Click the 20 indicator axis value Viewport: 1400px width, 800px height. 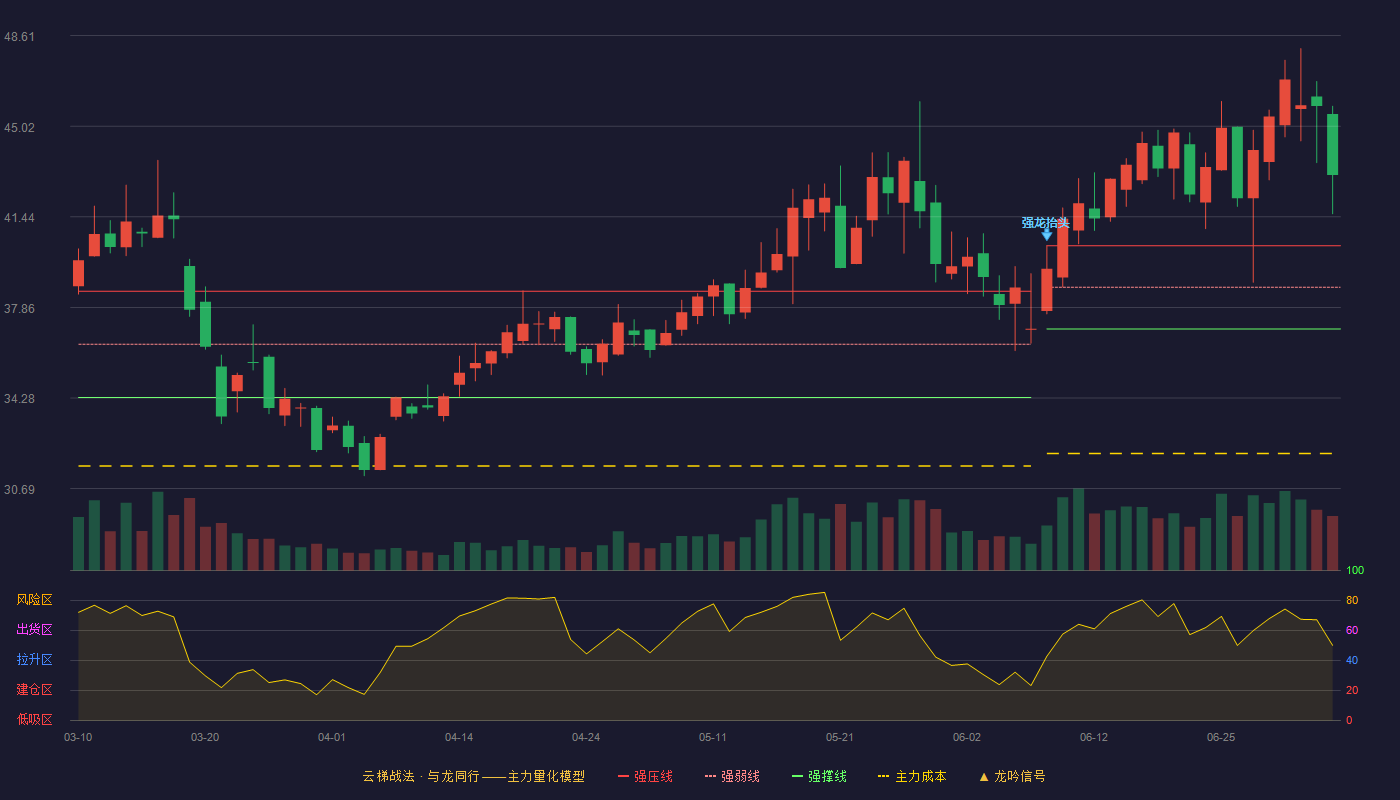point(1352,690)
